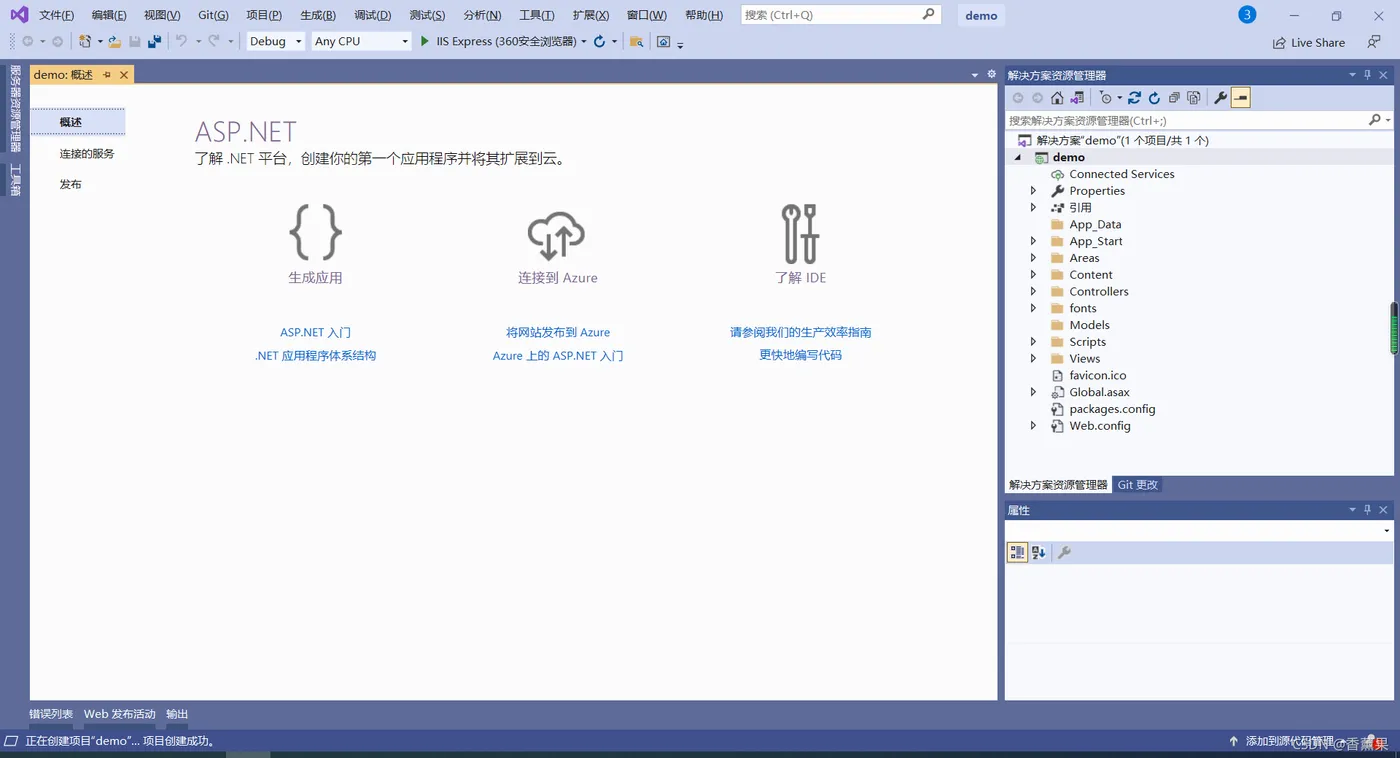
Task: Expand the Controllers folder
Action: point(1034,291)
